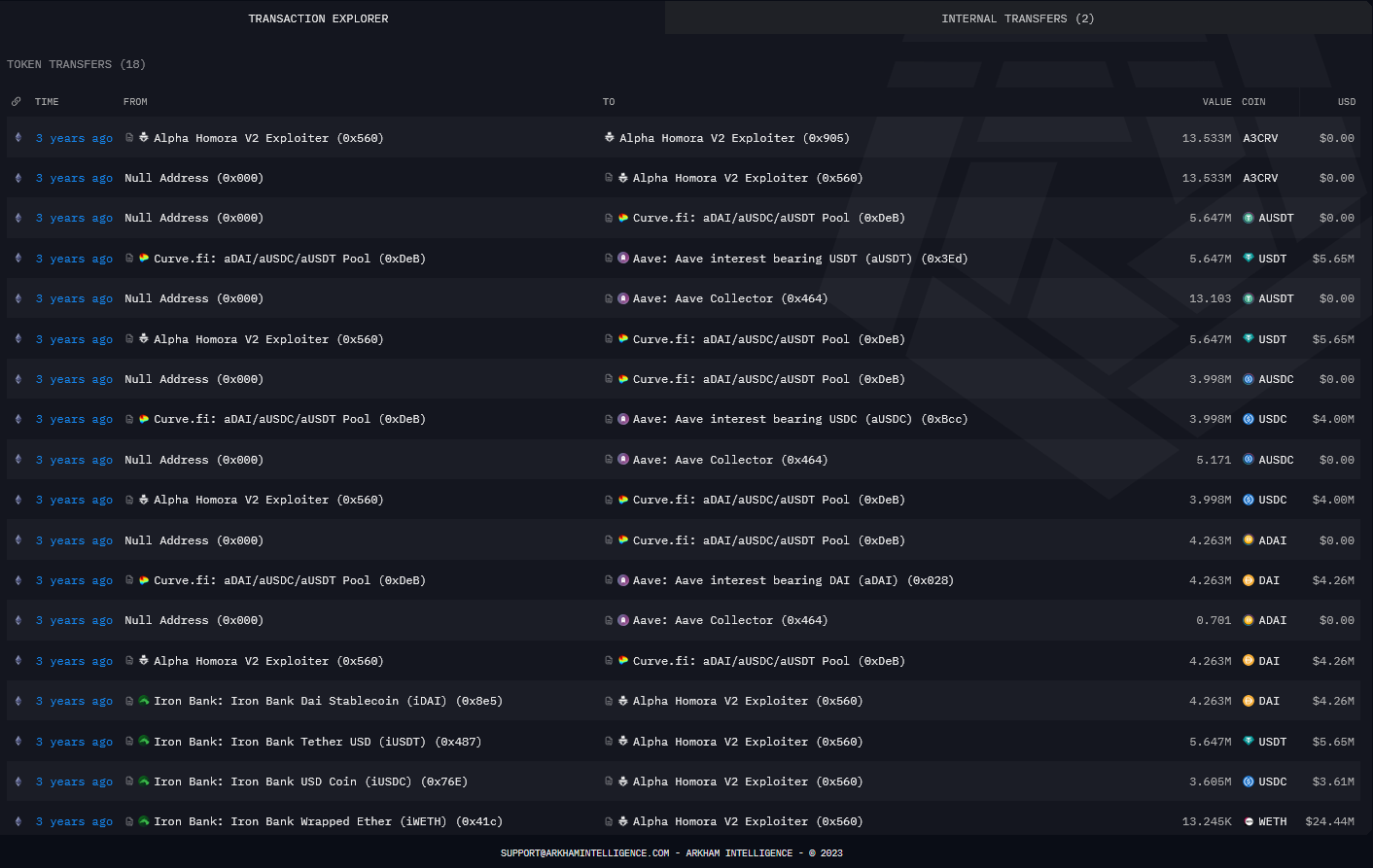Click the contract icon before Iron Bank iWETH
The width and height of the screenshot is (1373, 868).
click(x=129, y=821)
